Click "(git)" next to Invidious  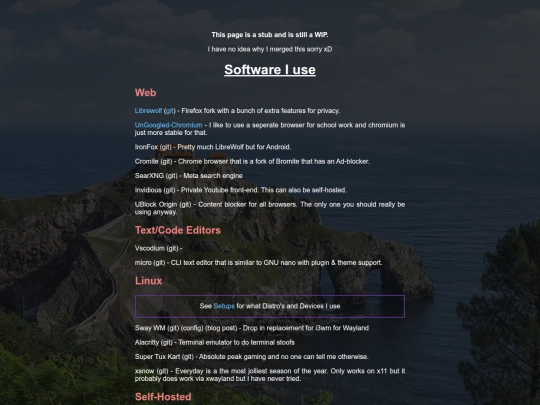pos(169,190)
